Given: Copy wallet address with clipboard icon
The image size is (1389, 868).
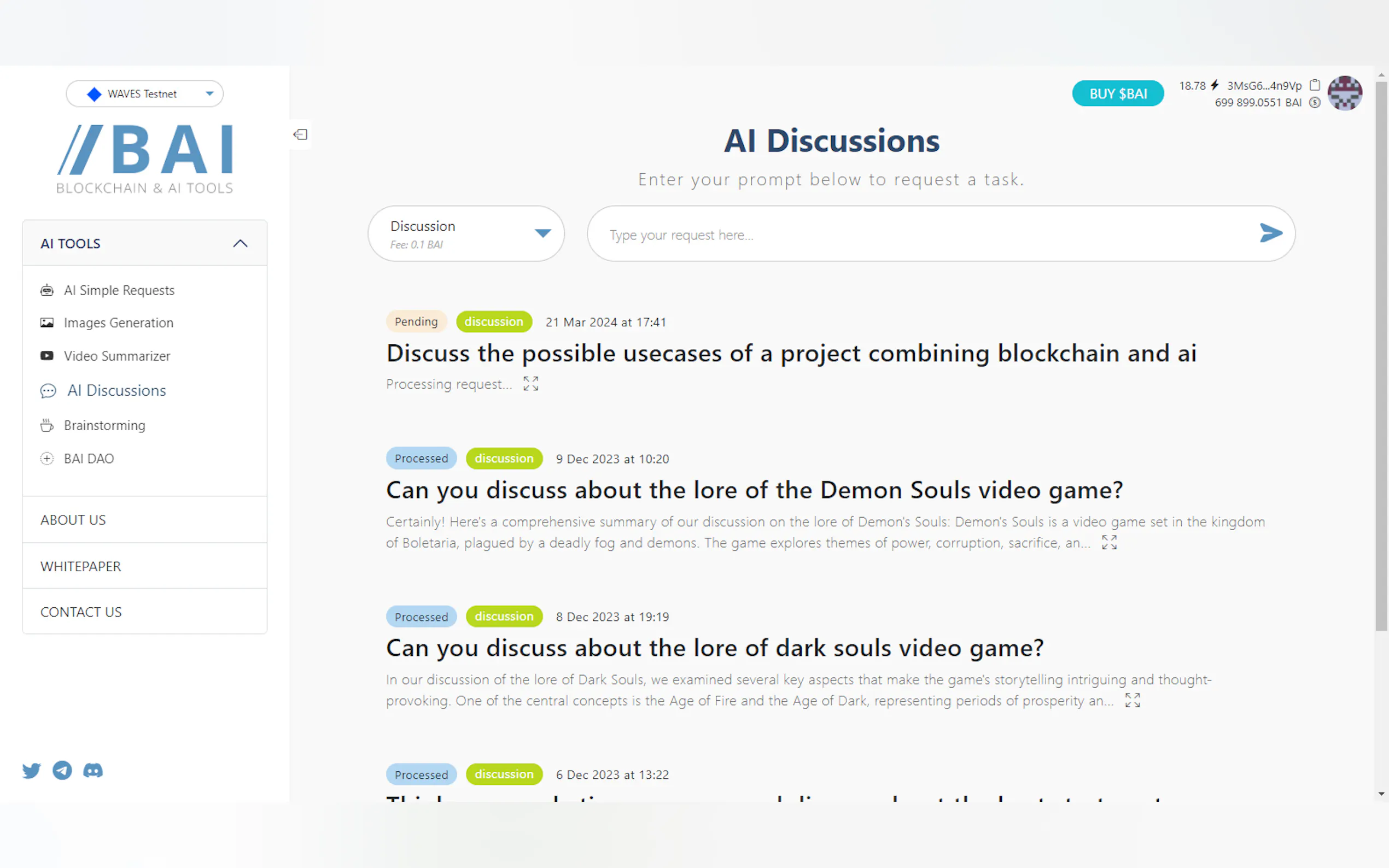Looking at the screenshot, I should [x=1315, y=85].
